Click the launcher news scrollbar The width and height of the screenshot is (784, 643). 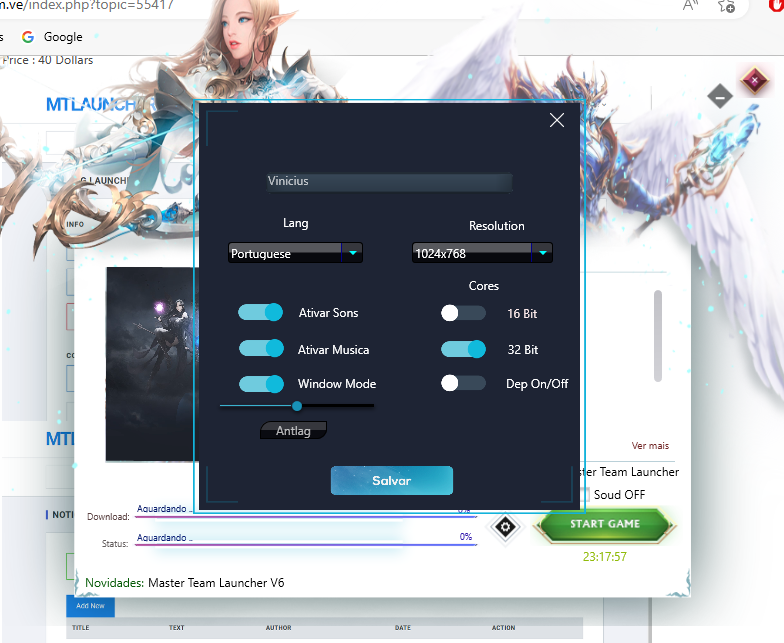click(x=658, y=336)
